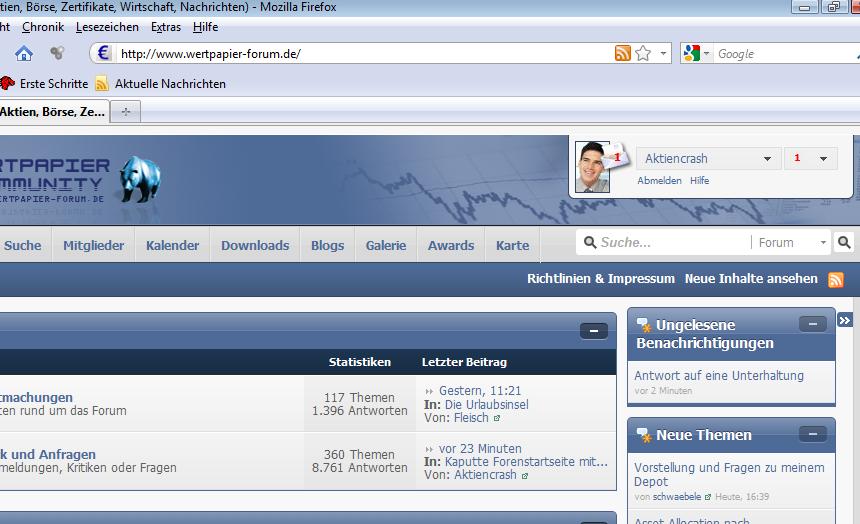Open the messages envelope icon with badge
Image resolution: width=860 pixels, height=524 pixels.
click(614, 156)
